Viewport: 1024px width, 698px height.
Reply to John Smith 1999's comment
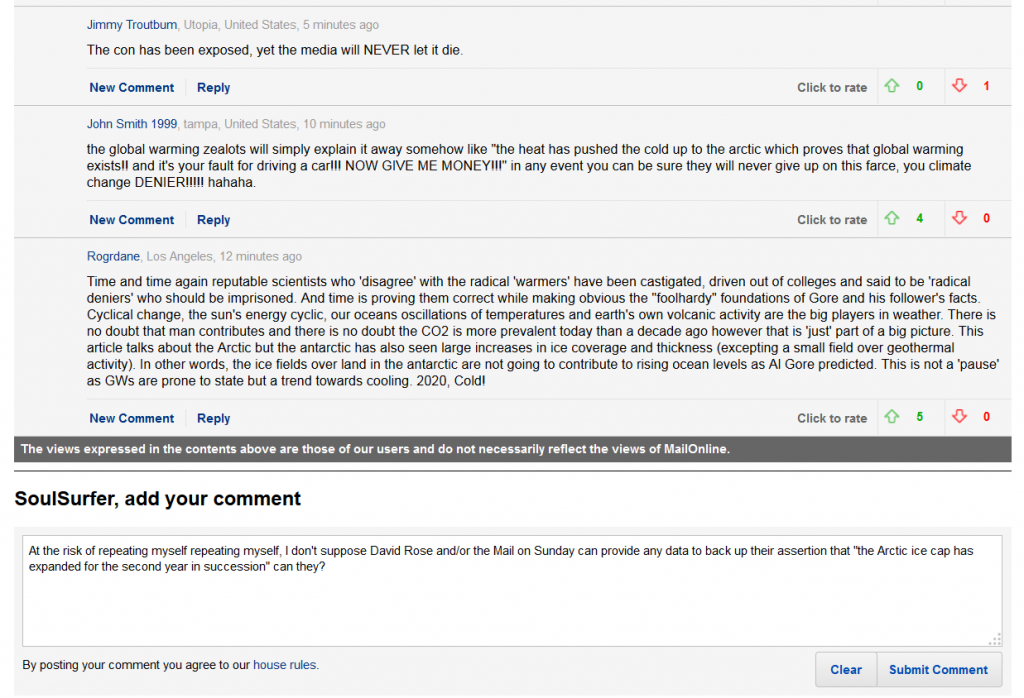pyautogui.click(x=214, y=220)
